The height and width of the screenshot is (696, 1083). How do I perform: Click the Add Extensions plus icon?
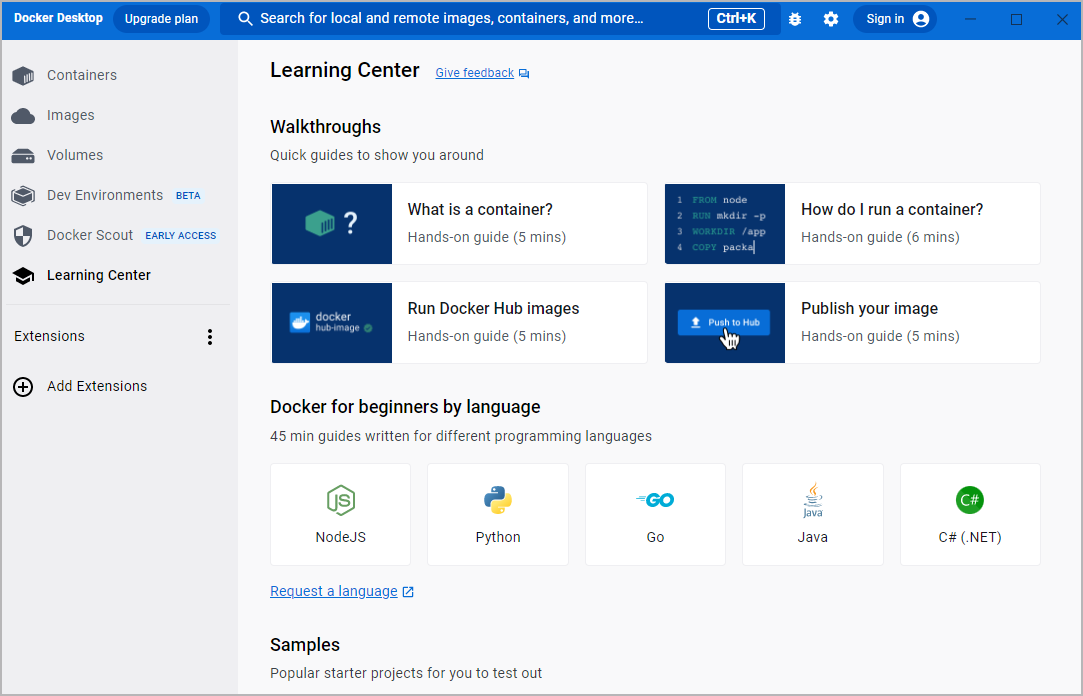(x=23, y=387)
